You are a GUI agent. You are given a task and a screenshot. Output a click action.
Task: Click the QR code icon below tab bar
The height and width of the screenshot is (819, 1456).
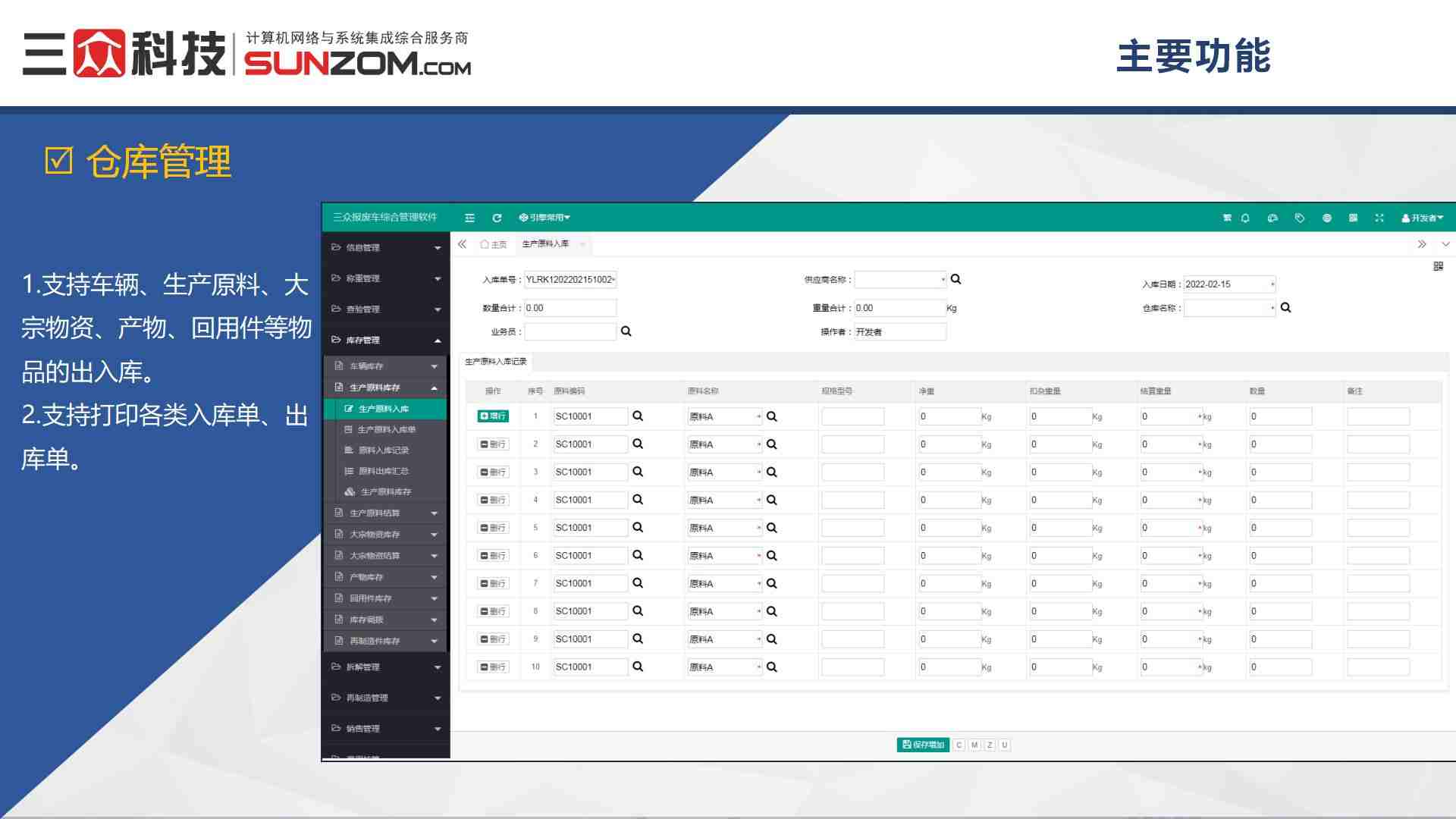[x=1438, y=266]
